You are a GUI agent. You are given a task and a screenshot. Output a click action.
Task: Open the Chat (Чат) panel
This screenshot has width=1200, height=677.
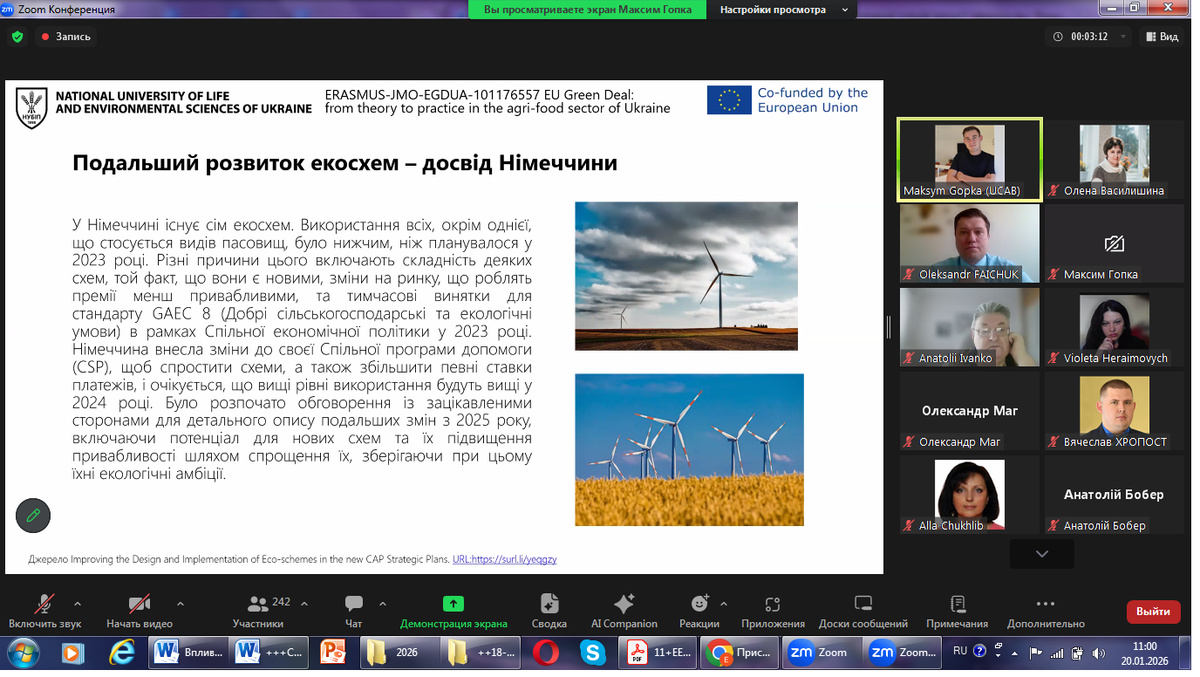tap(354, 604)
